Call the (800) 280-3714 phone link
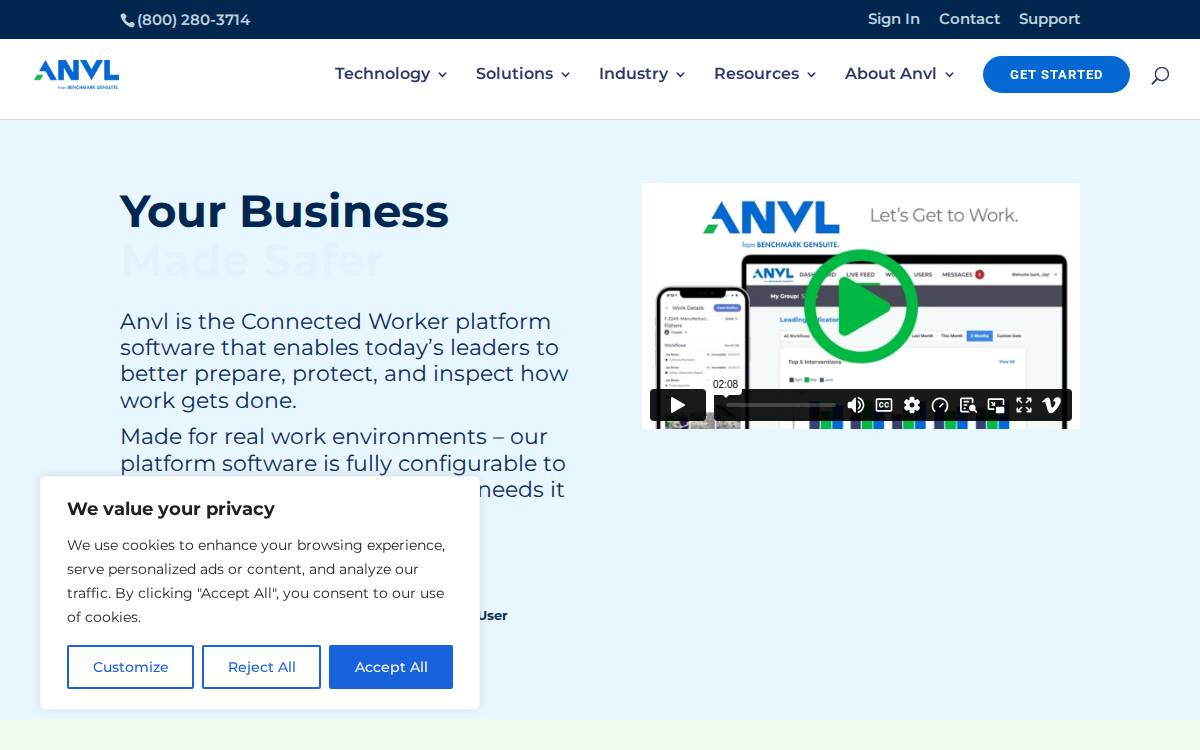Image resolution: width=1200 pixels, height=750 pixels. (193, 20)
